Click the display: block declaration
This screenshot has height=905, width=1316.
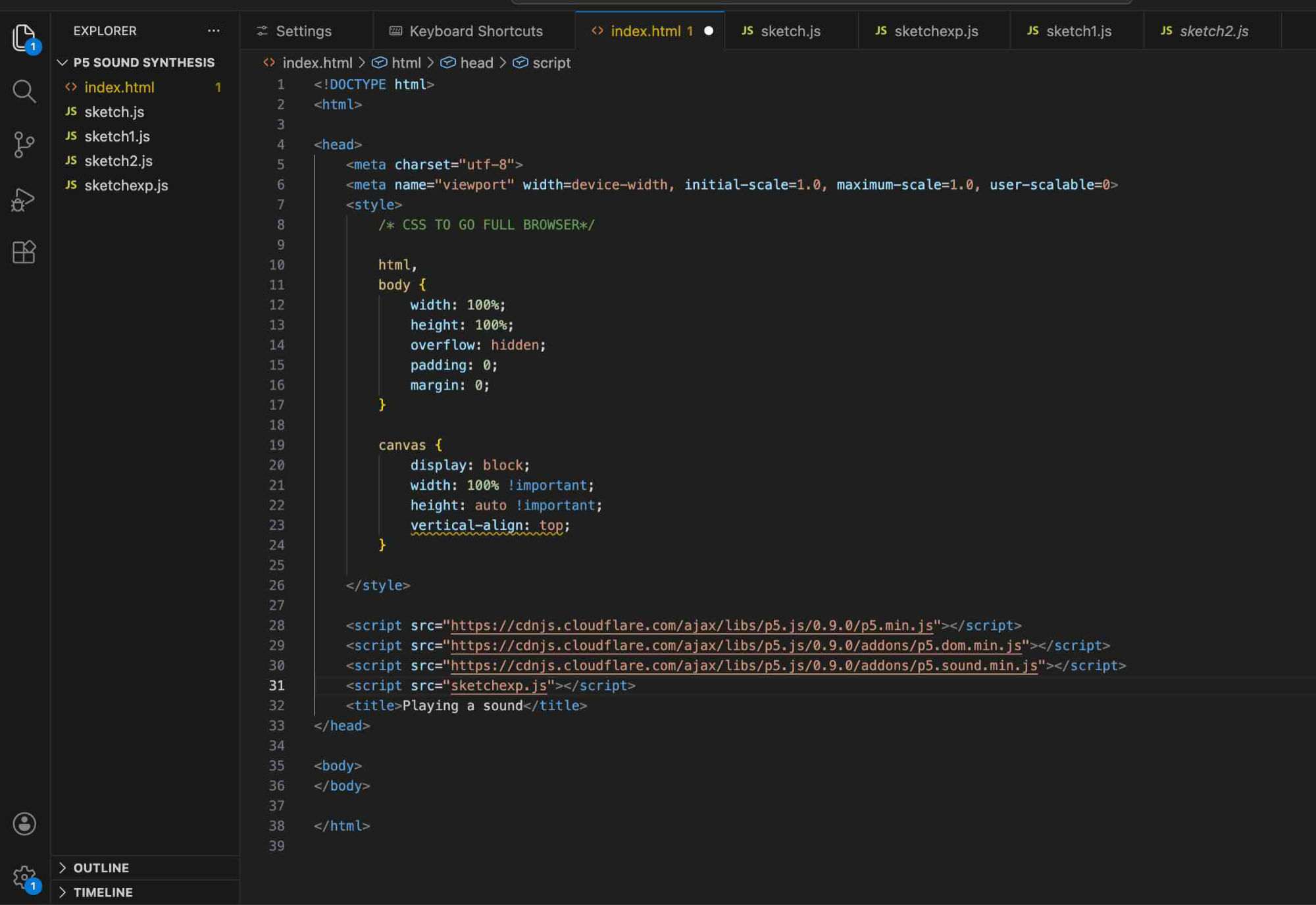470,465
